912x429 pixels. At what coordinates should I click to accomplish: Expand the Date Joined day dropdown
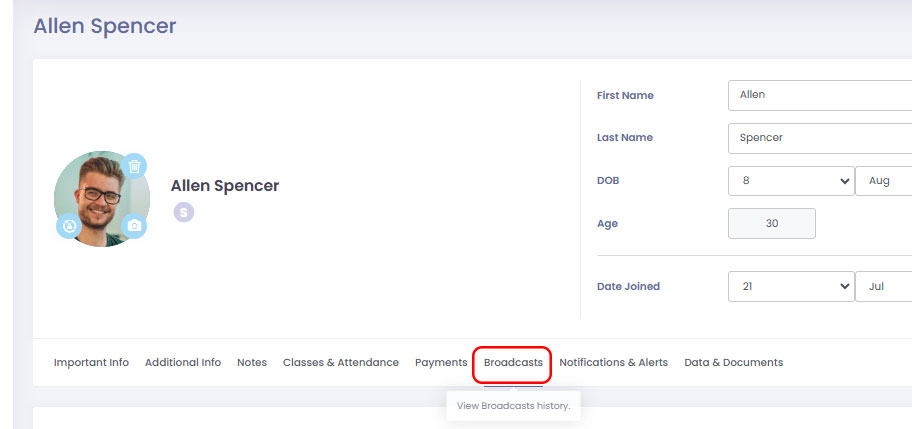pos(791,286)
